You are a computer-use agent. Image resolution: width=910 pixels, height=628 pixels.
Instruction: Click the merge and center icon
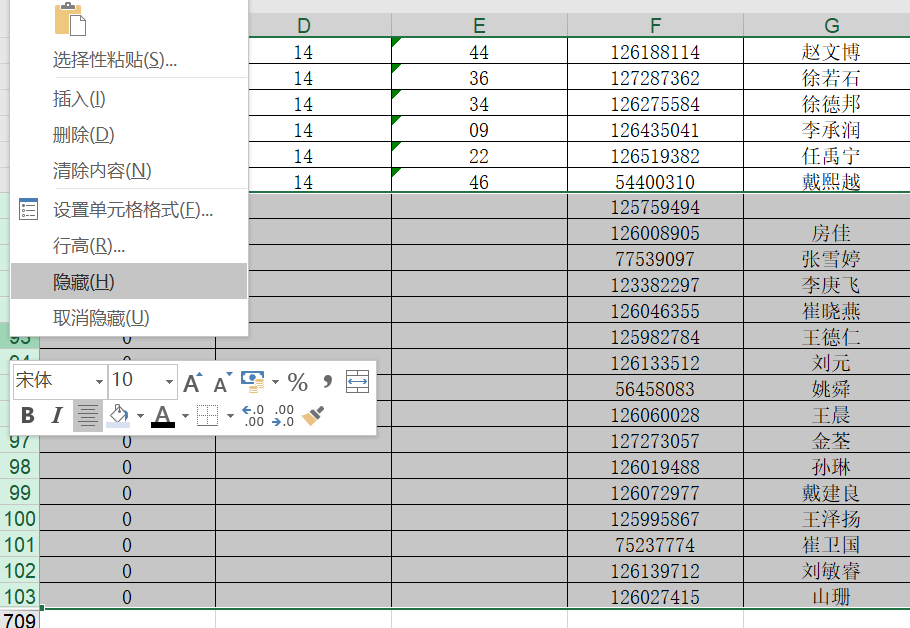click(x=357, y=382)
